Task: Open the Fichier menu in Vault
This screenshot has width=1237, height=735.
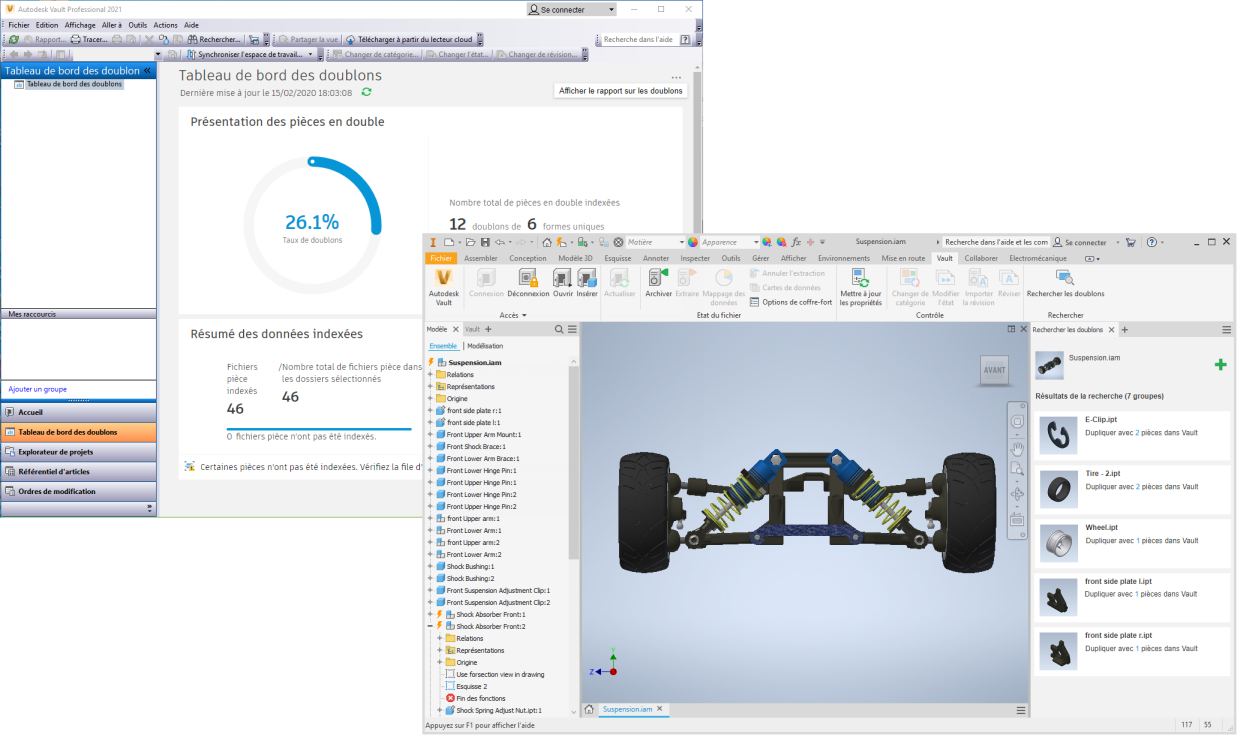Action: click(x=19, y=25)
